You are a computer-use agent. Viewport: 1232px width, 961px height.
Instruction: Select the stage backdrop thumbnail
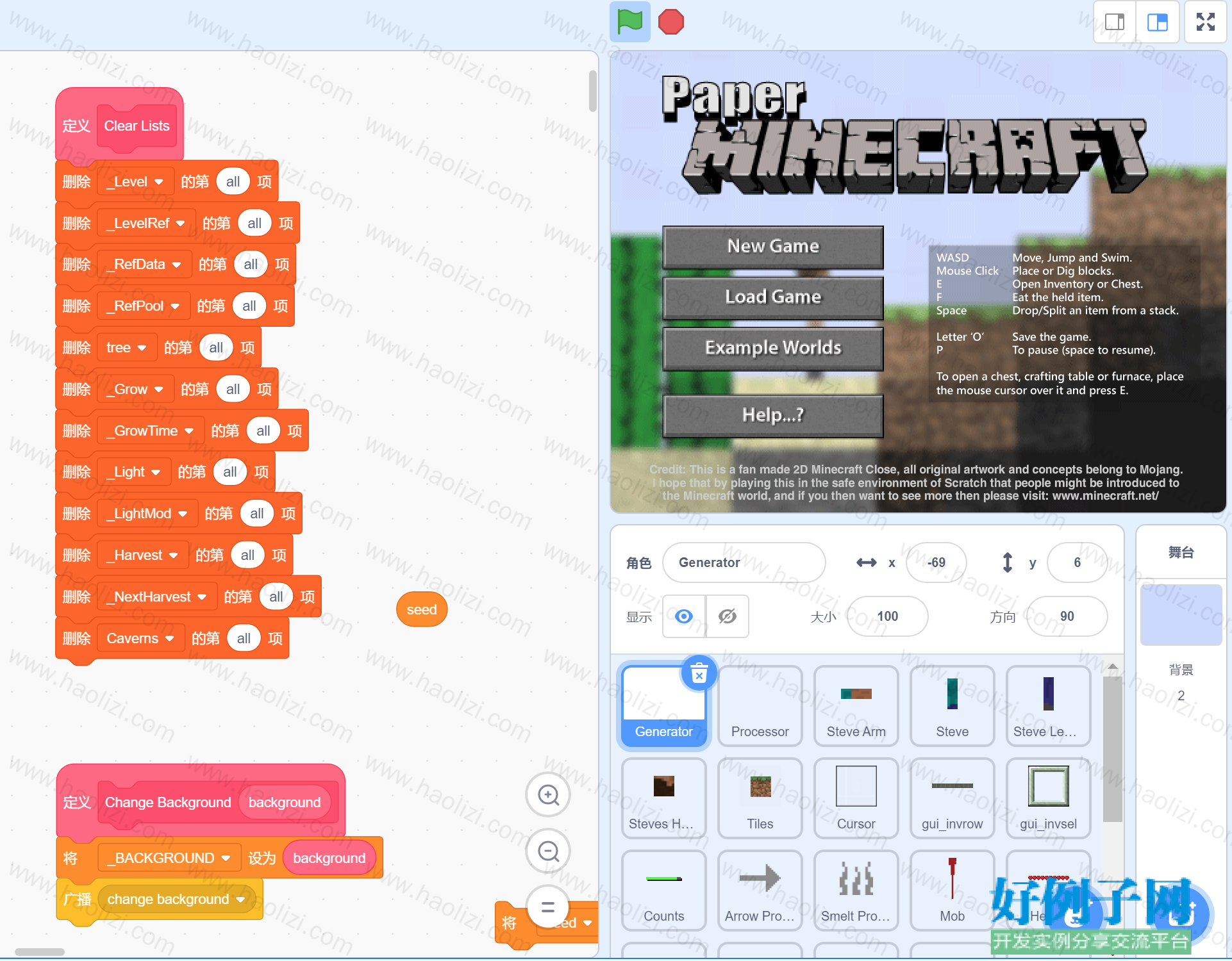click(1181, 614)
